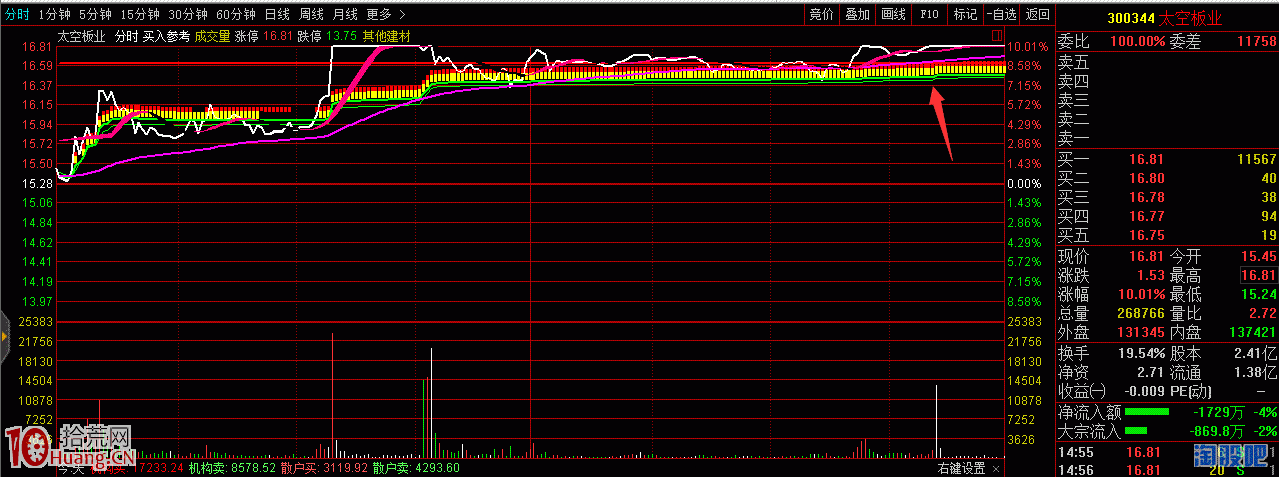The height and width of the screenshot is (477, 1279).
Task: Click the 内盘 137421 value
Action: pos(1253,333)
